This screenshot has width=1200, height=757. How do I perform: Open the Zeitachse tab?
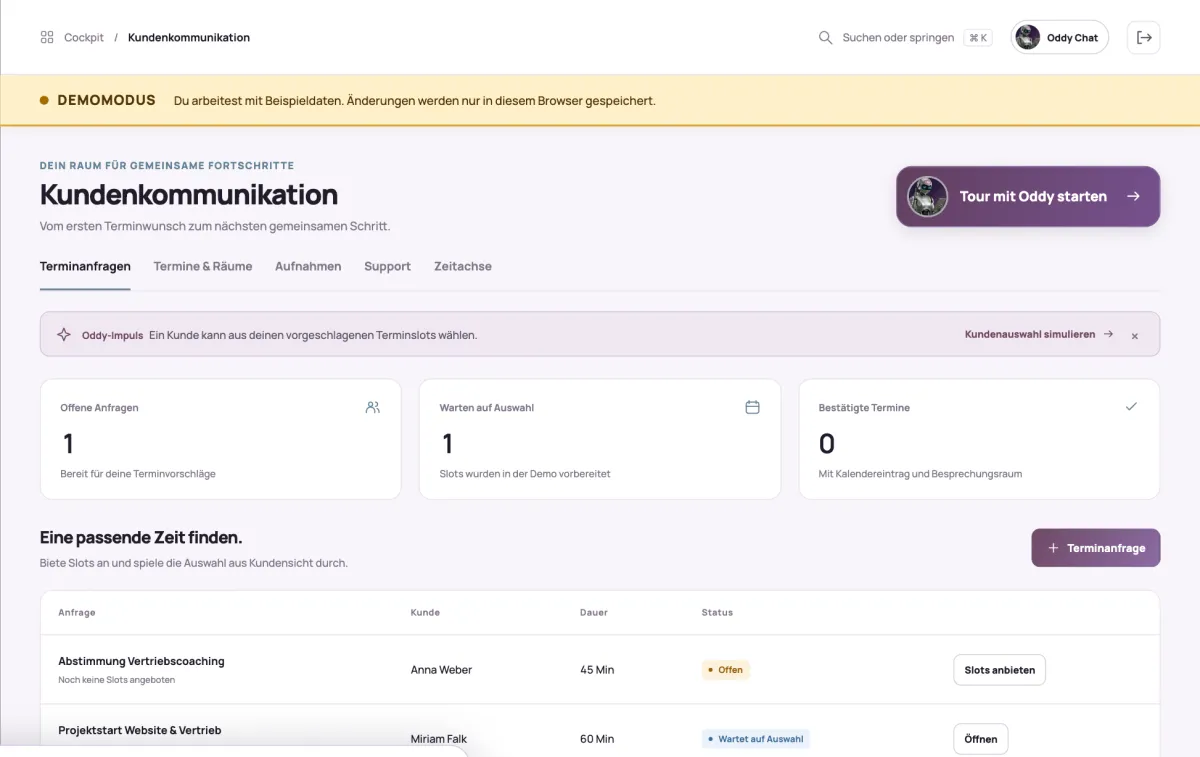(463, 267)
